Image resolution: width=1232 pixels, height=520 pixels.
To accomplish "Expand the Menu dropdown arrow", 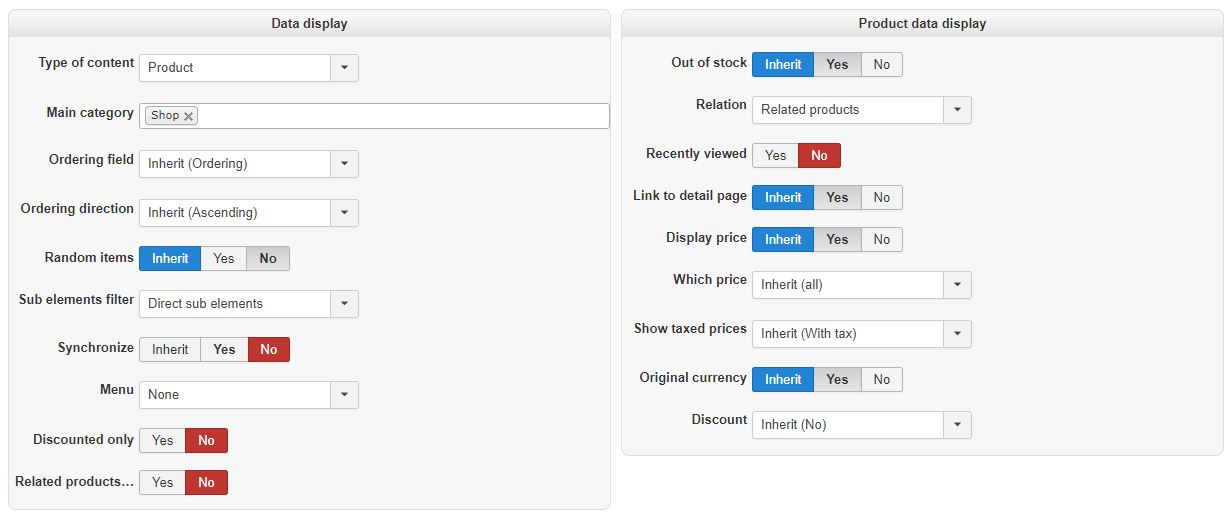I will point(344,395).
